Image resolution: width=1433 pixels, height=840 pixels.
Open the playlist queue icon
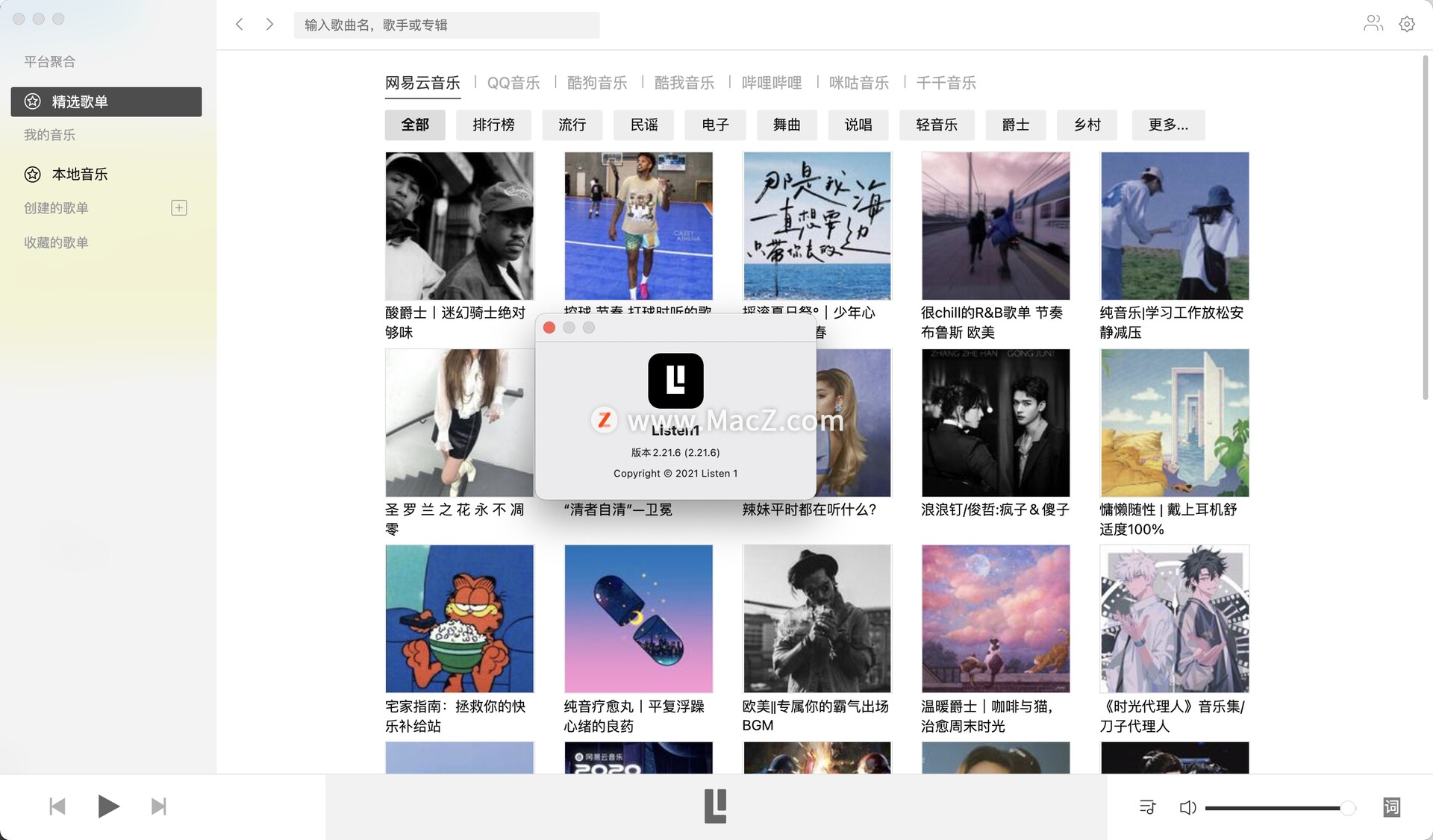[1147, 807]
